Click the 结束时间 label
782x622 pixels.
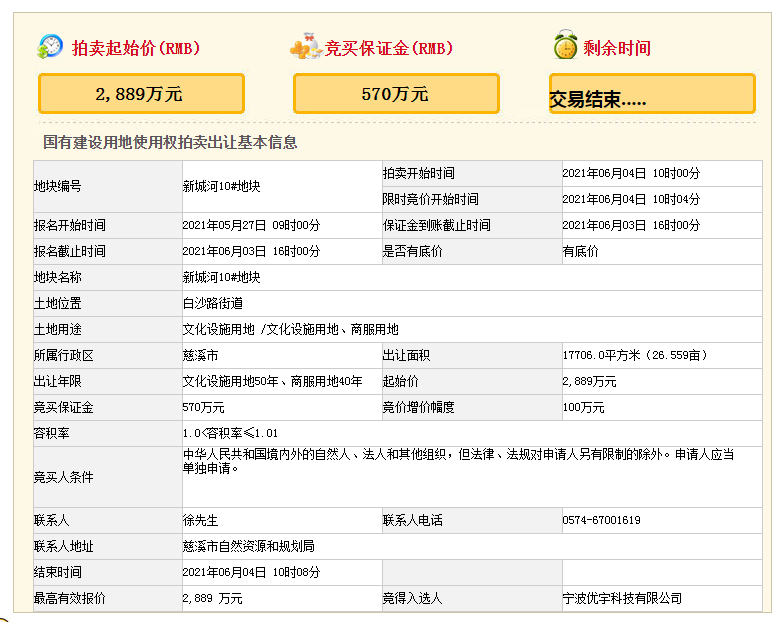[x=58, y=572]
